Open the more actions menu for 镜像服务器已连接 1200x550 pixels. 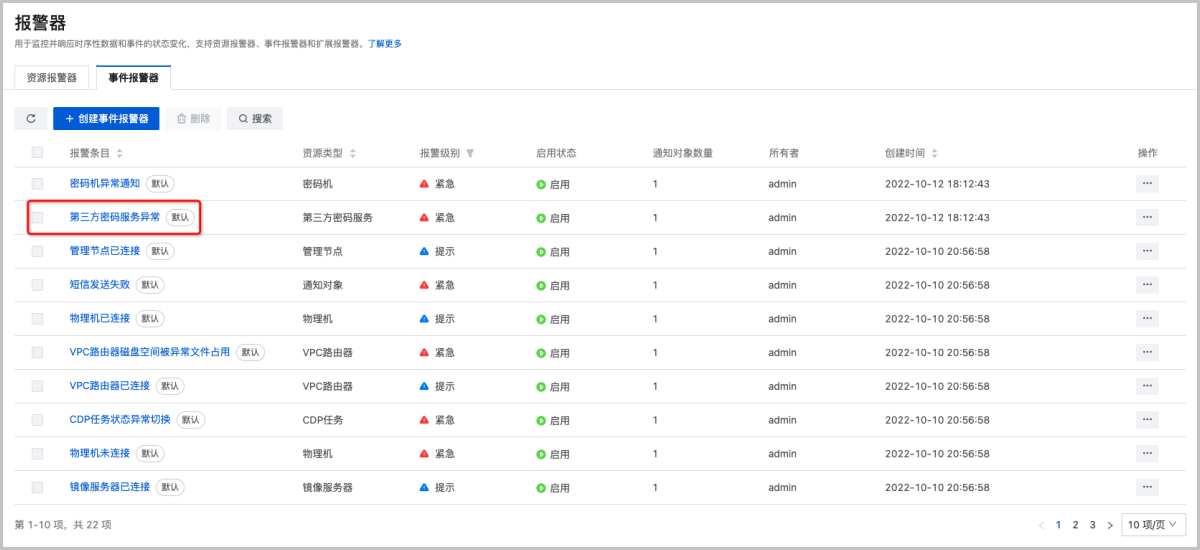point(1147,487)
